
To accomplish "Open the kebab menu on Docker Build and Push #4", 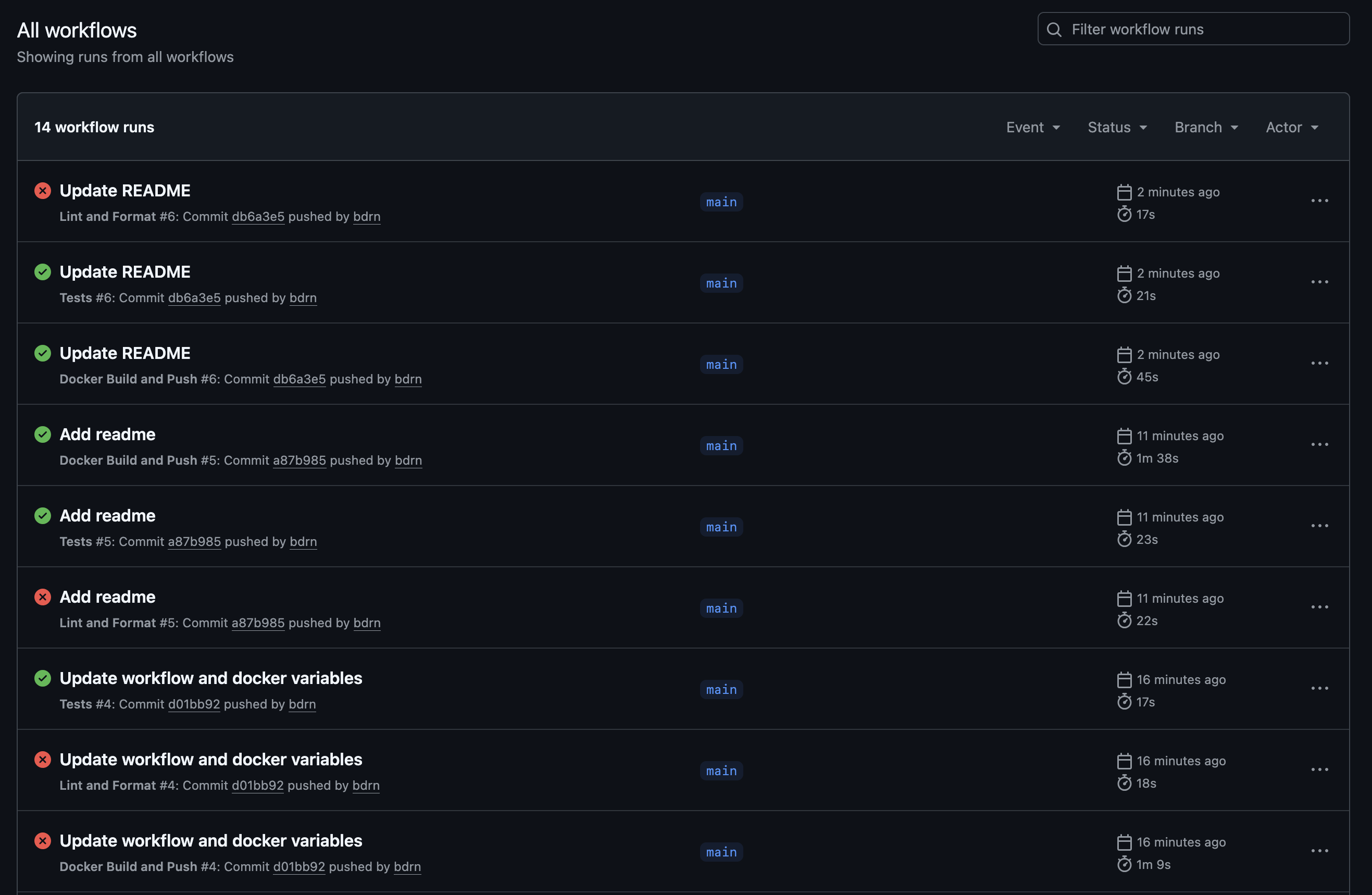I will coord(1320,851).
